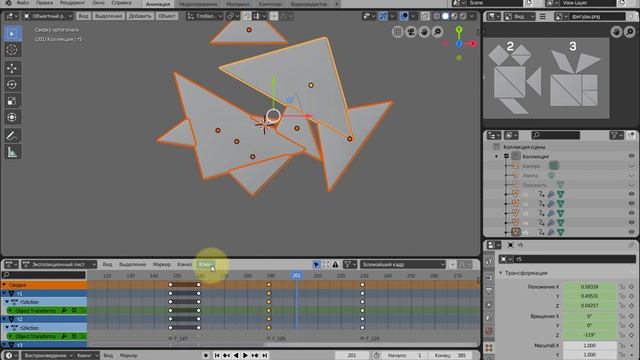
Task: Toggle X-ray display in viewport header
Action: [x=425, y=16]
